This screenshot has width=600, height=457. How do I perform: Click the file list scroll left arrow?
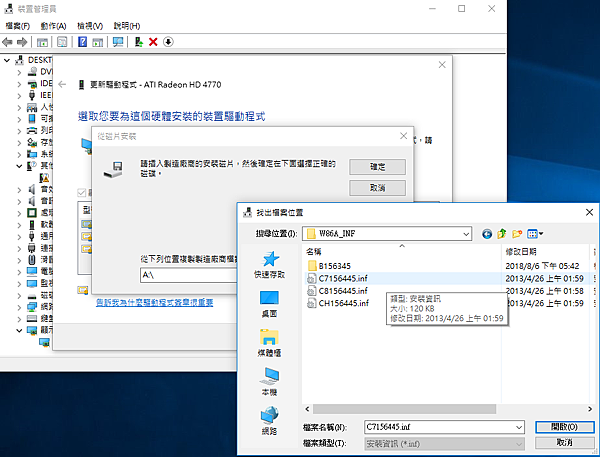coord(307,409)
